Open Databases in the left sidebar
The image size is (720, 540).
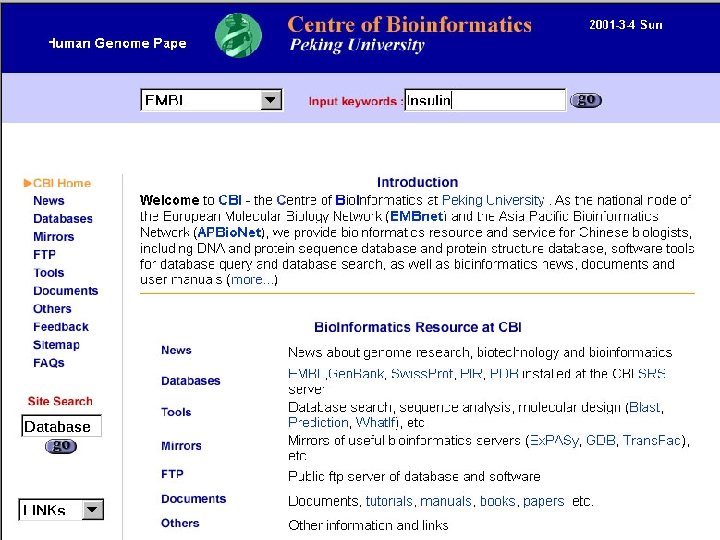click(x=63, y=219)
